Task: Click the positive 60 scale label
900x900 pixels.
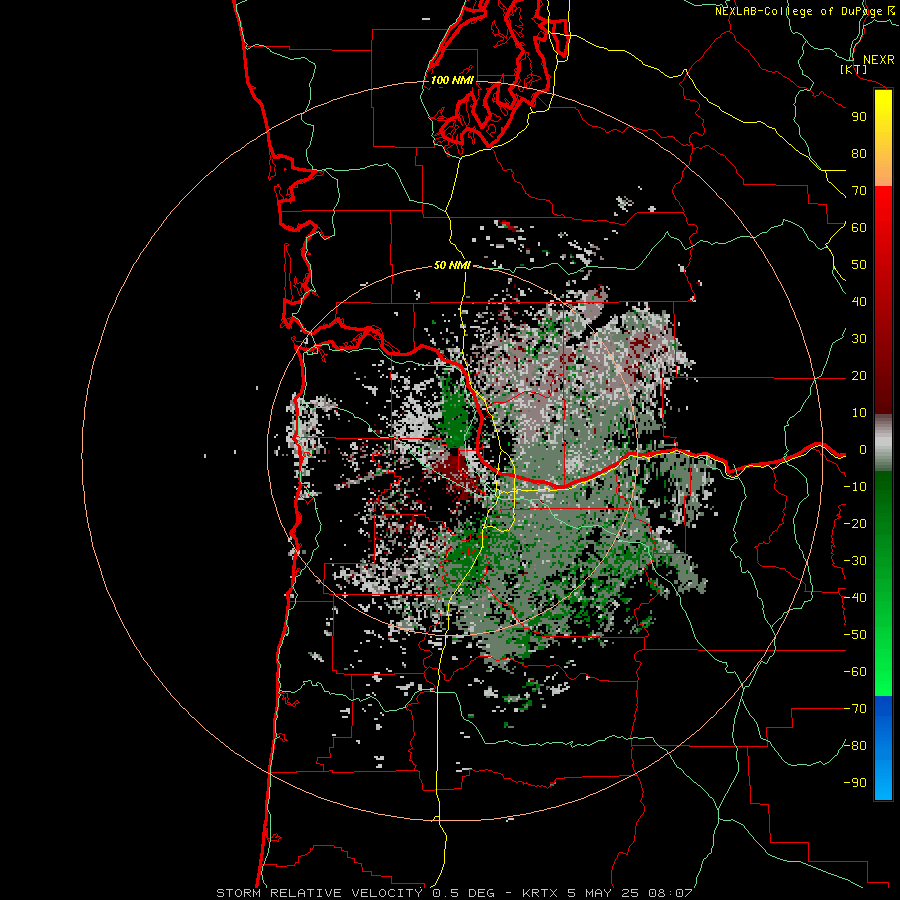Action: click(859, 228)
